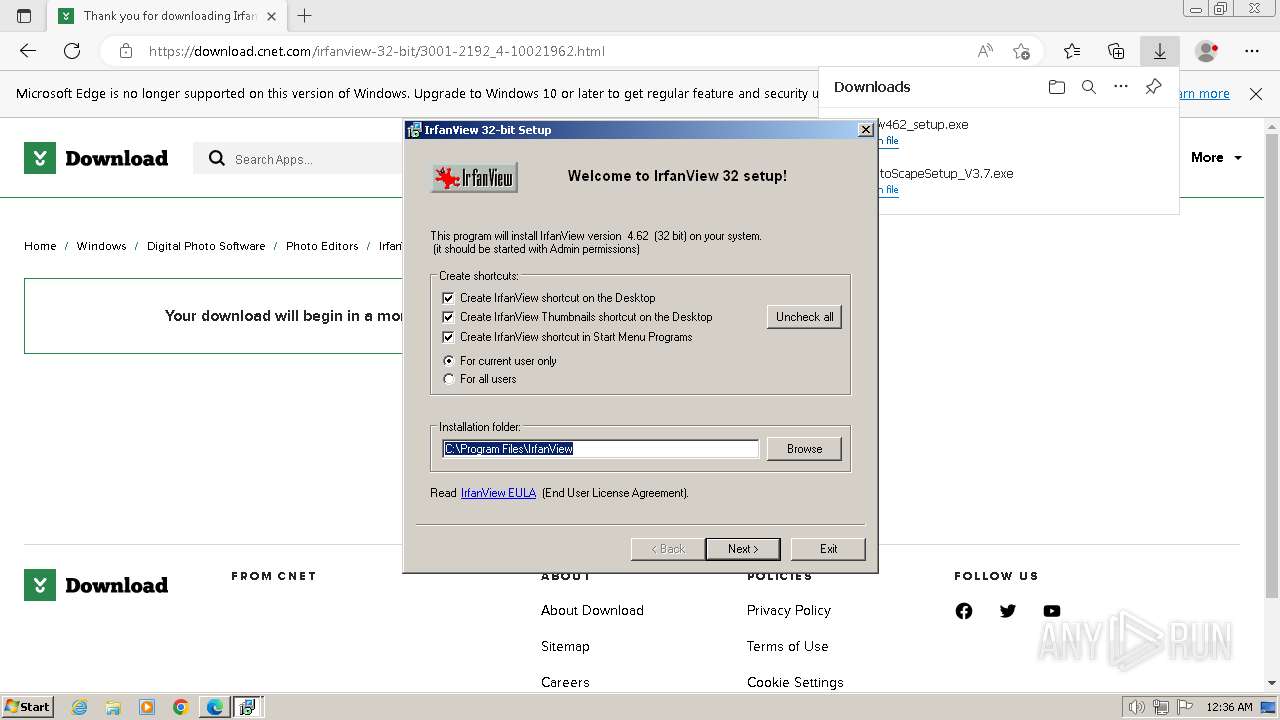Open the Sitemap footer link
Image resolution: width=1280 pixels, height=720 pixels.
pos(565,647)
